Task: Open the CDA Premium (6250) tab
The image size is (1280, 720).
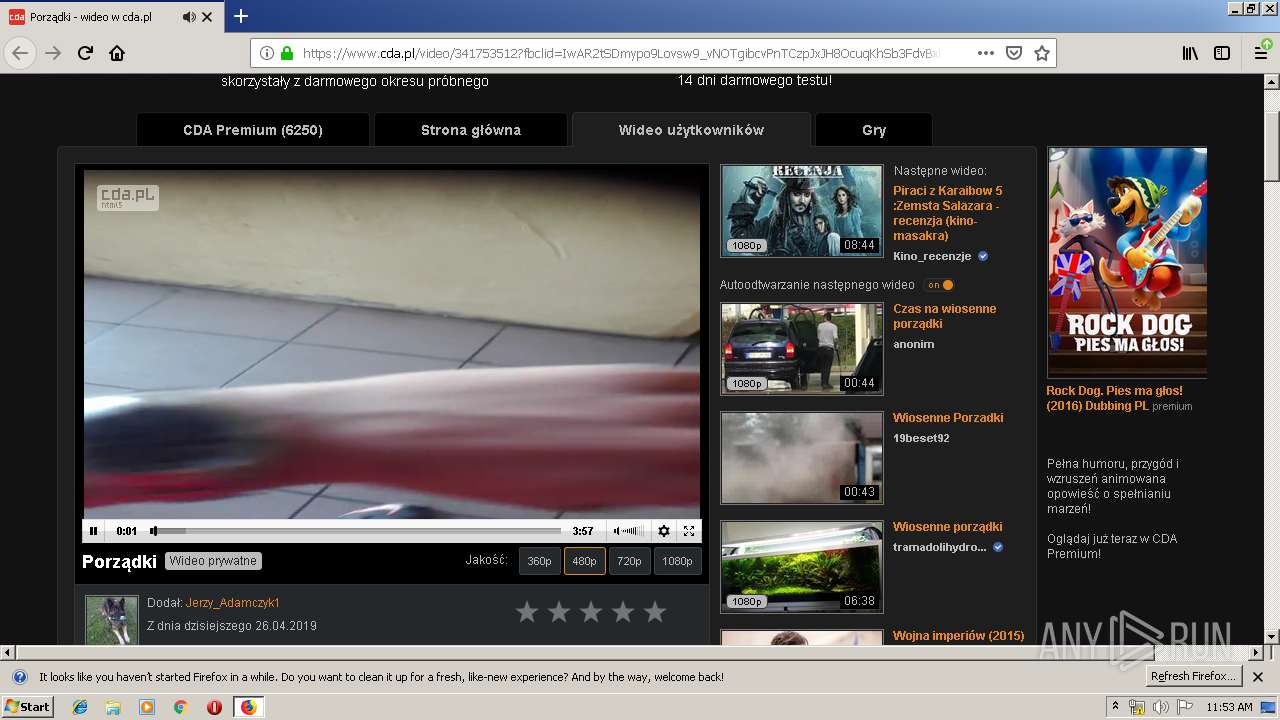Action: pos(253,130)
